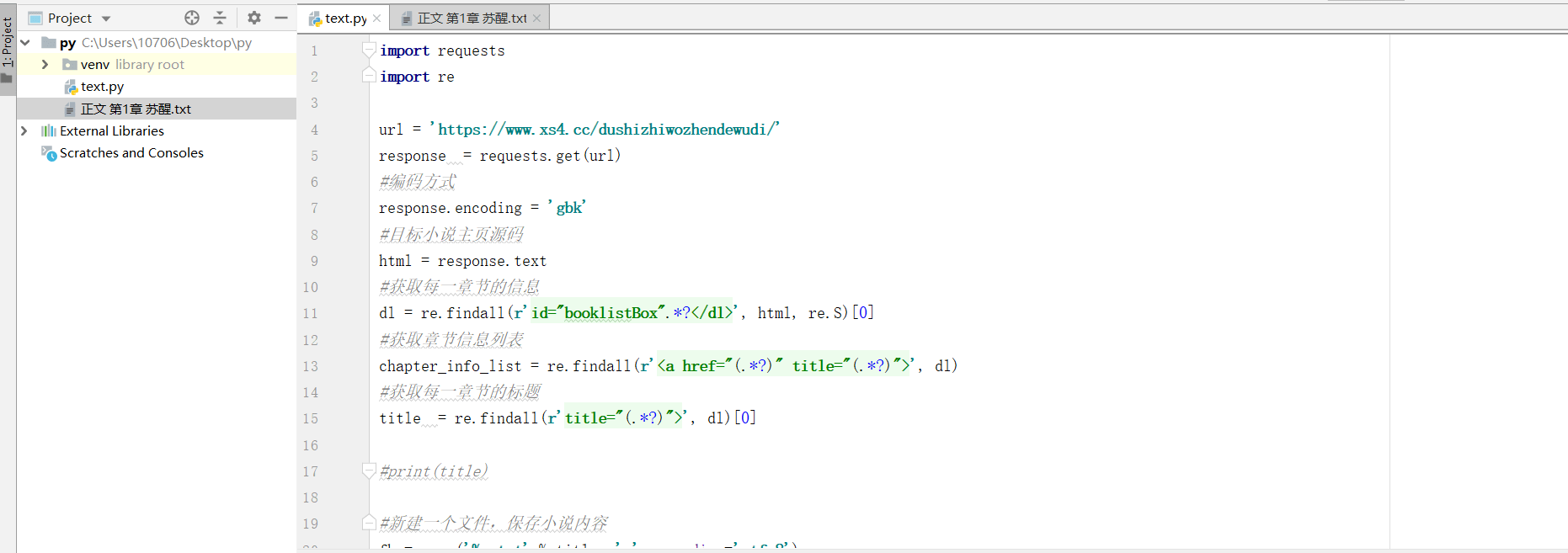Click the 'import re' line
The image size is (1568, 553).
[417, 77]
